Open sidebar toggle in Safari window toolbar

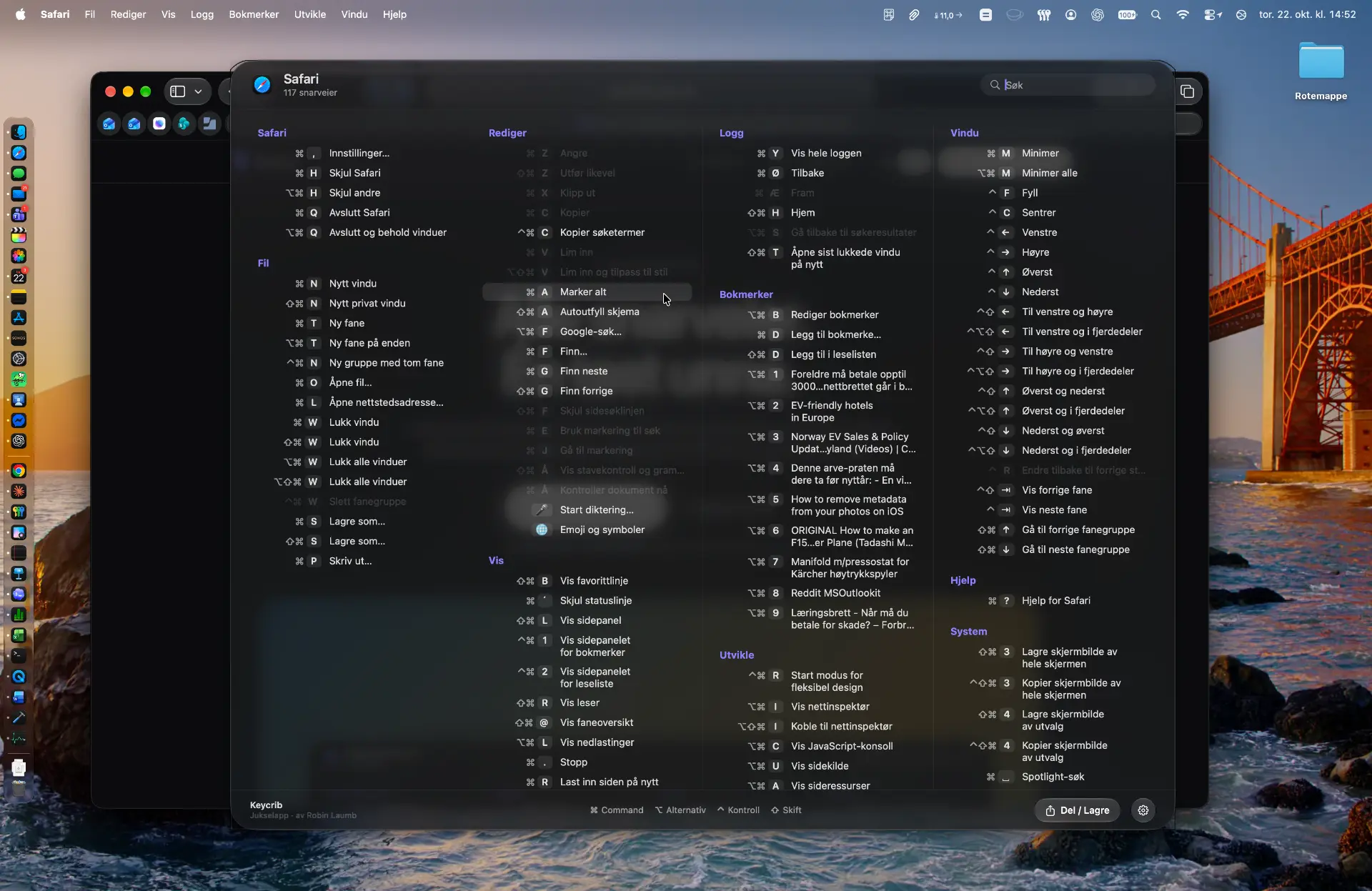(x=178, y=91)
